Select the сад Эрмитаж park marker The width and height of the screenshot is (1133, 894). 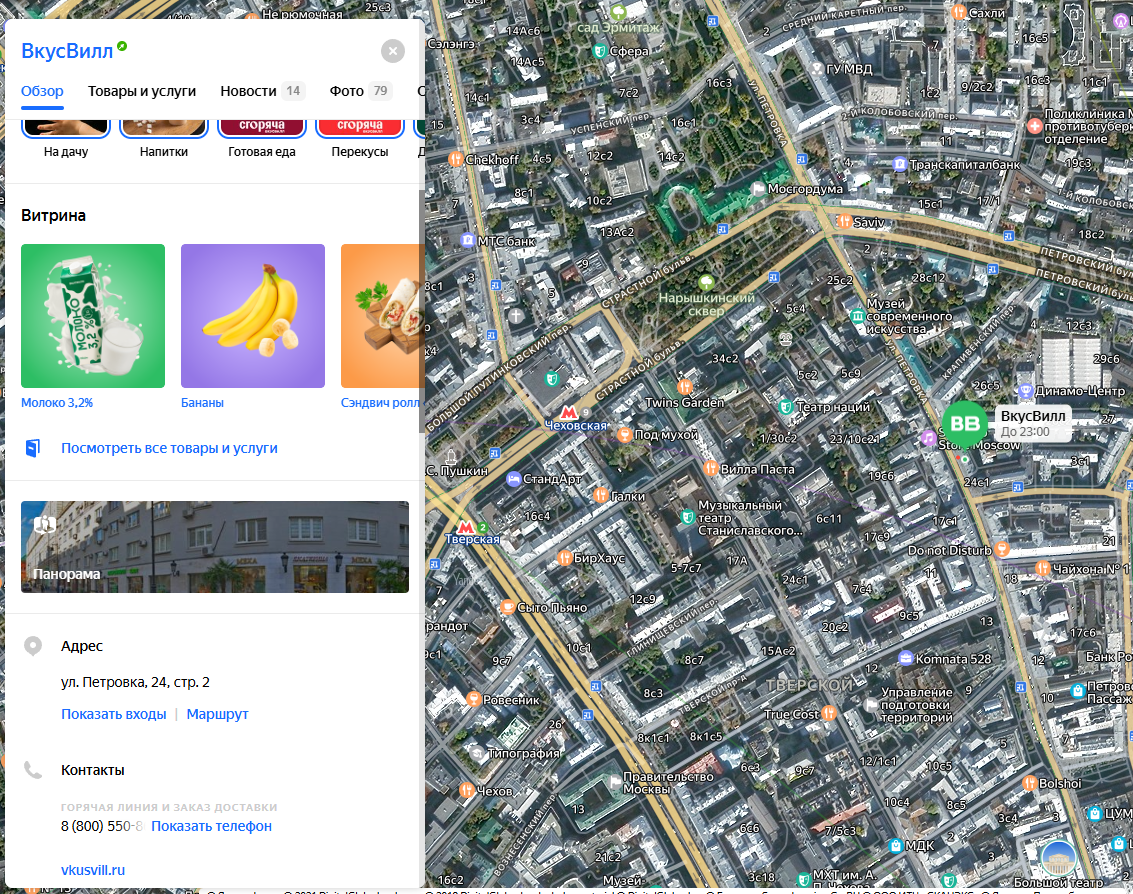tap(619, 12)
